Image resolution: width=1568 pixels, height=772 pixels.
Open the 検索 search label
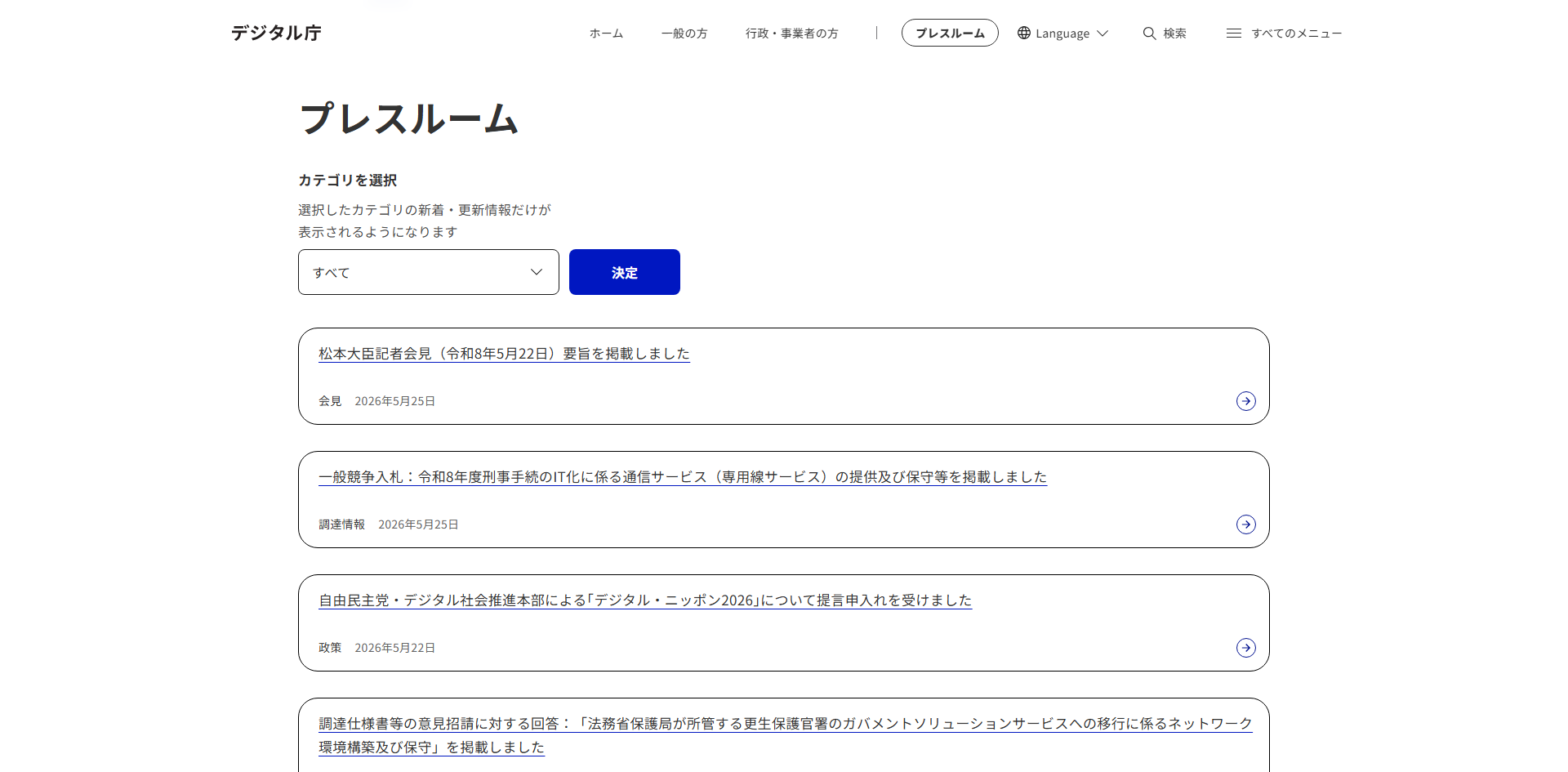tap(1174, 33)
